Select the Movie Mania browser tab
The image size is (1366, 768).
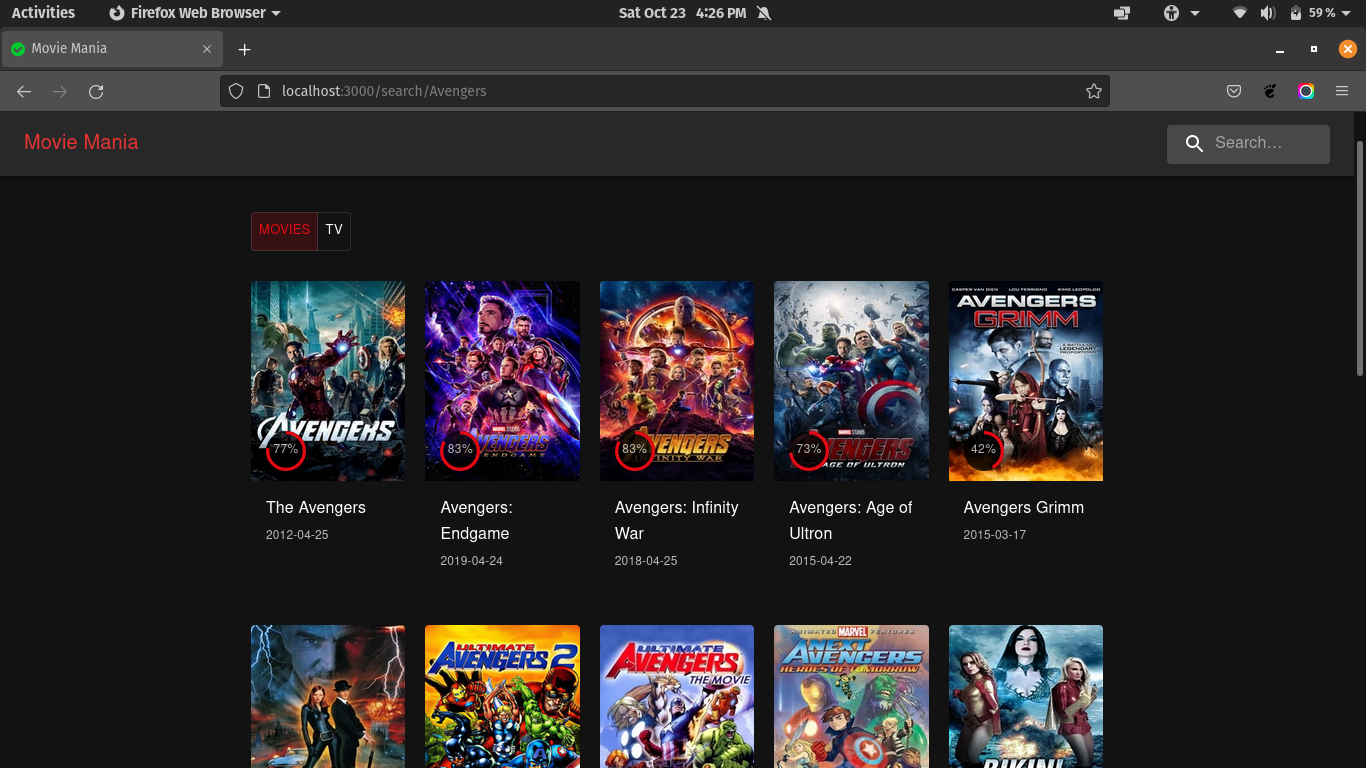pyautogui.click(x=111, y=48)
